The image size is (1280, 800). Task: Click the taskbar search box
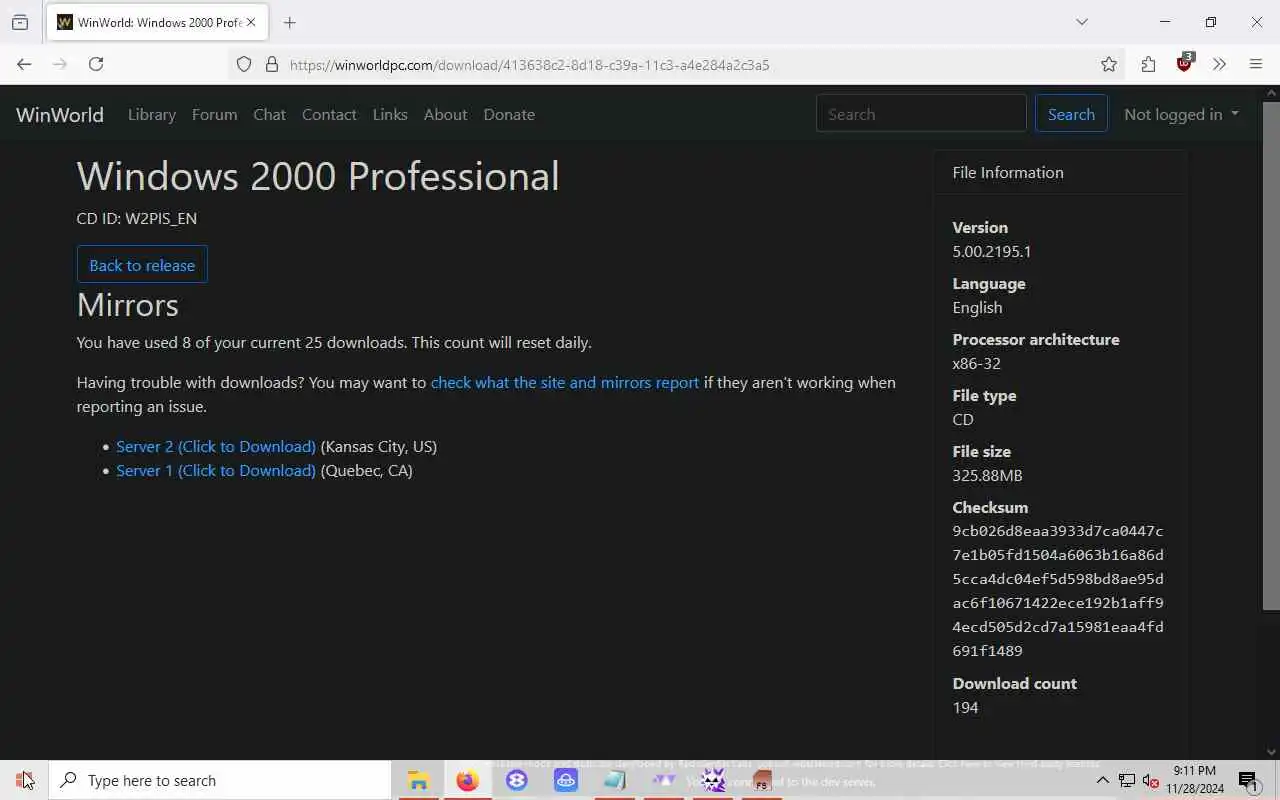click(x=220, y=780)
